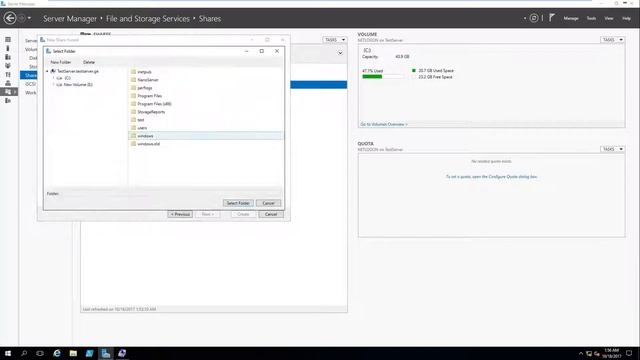Open the Help menu
The width and height of the screenshot is (640, 360).
[x=626, y=18]
